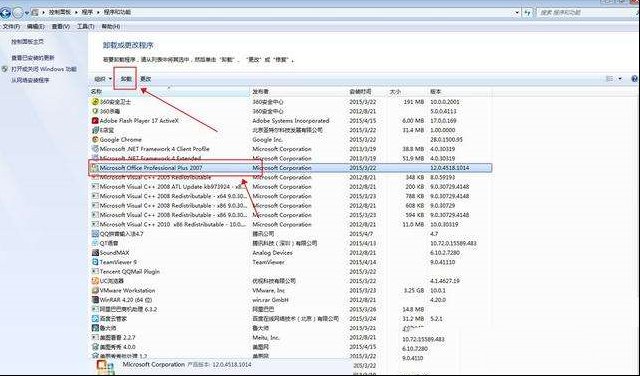Open the 控制面板主页 link

pos(27,42)
